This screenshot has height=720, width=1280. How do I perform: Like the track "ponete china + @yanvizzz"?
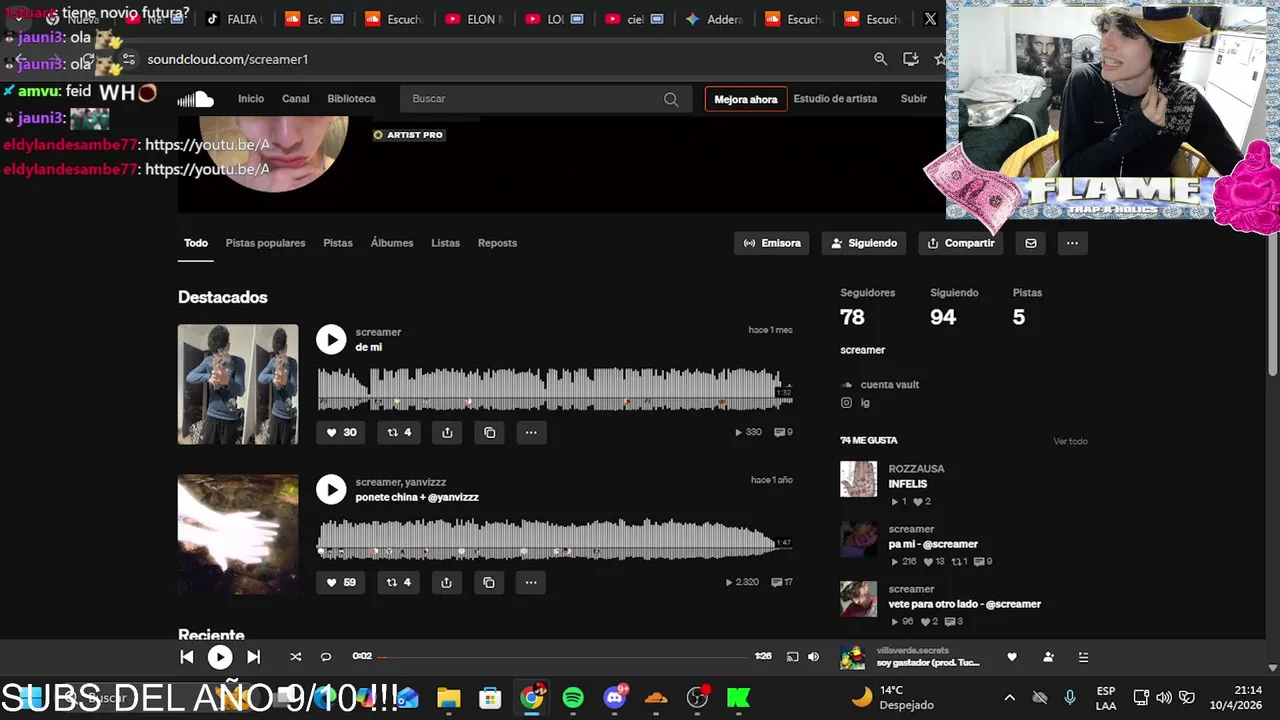point(341,582)
